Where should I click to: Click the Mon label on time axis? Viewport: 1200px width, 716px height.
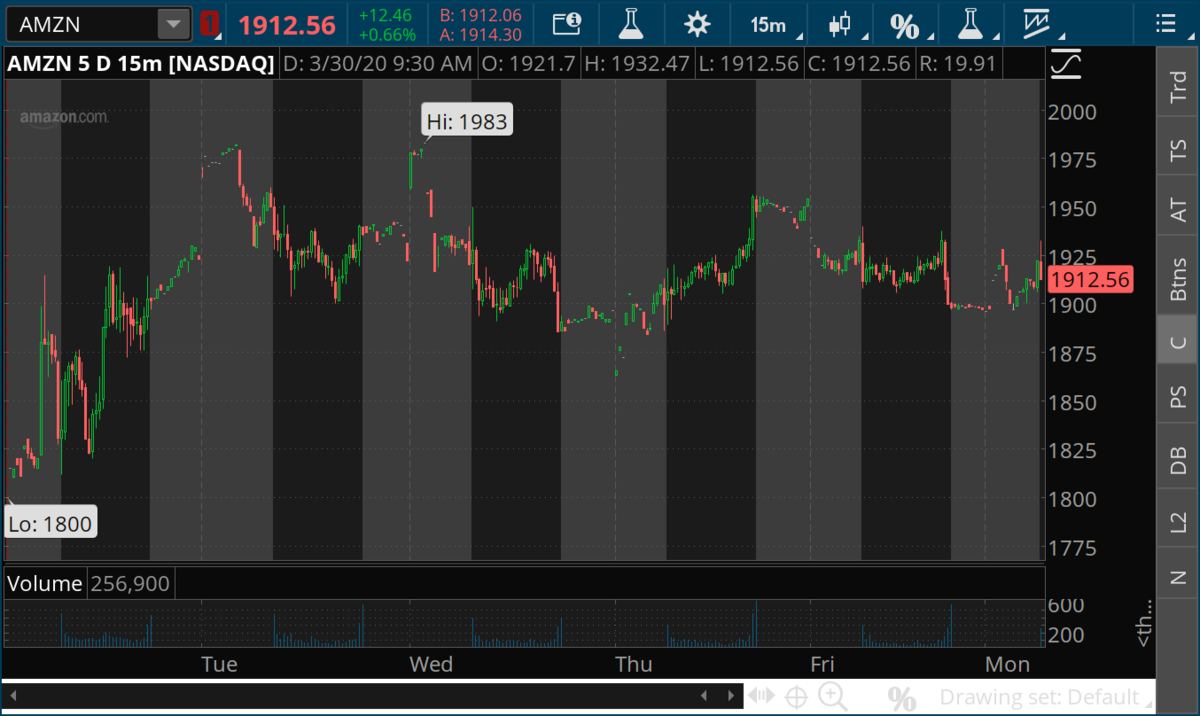pos(1007,664)
